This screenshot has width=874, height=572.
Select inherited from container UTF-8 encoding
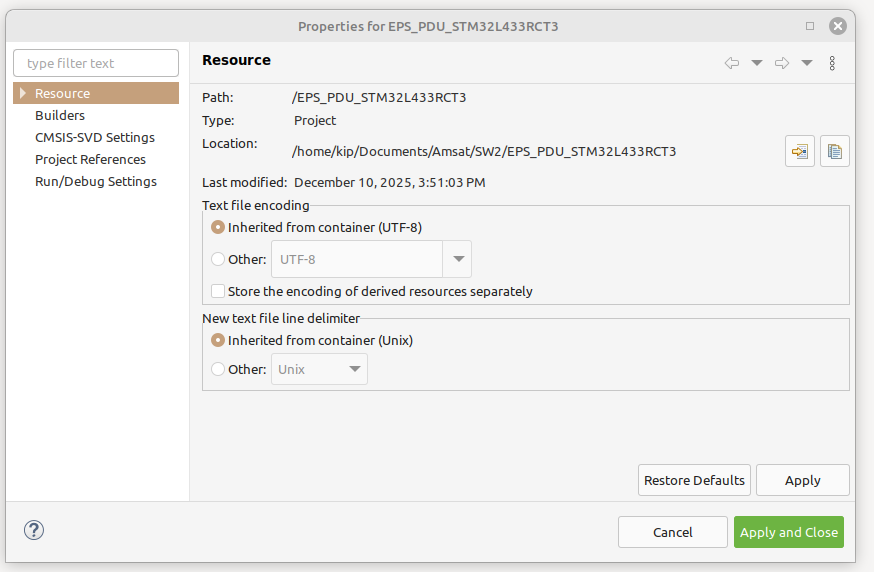219,227
